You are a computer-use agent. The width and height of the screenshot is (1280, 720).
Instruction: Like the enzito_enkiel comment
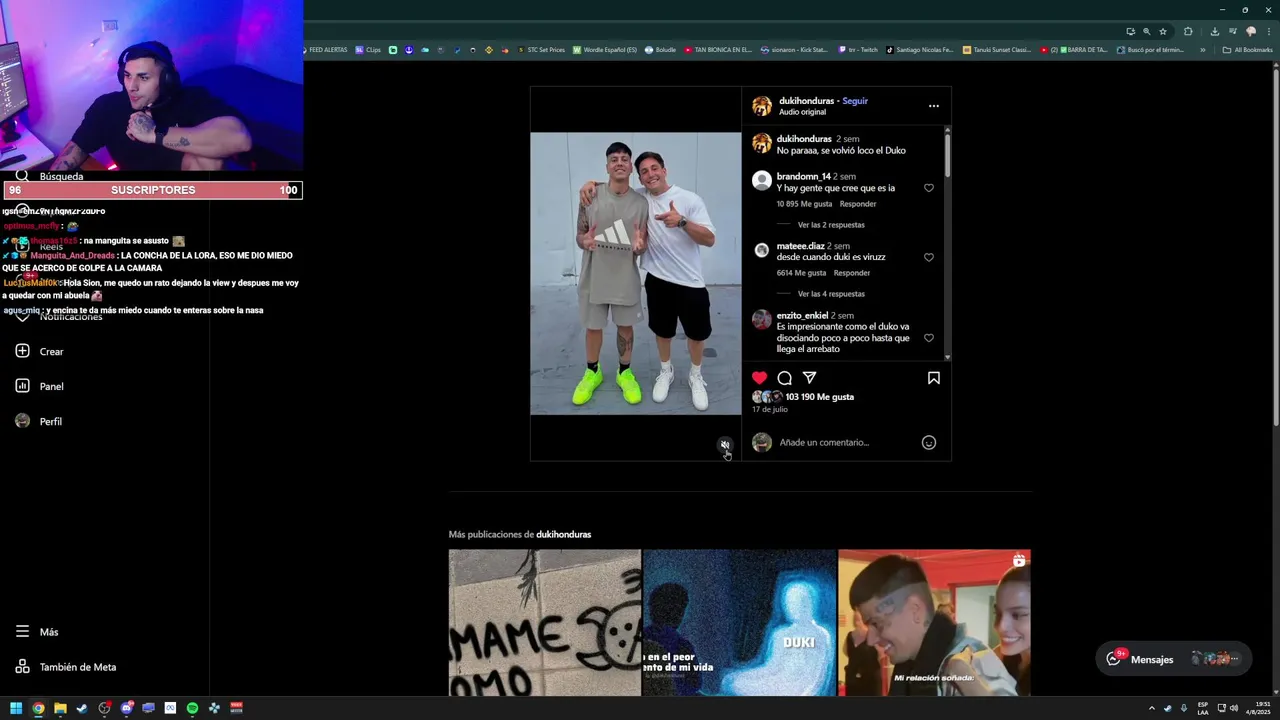pyautogui.click(x=929, y=338)
